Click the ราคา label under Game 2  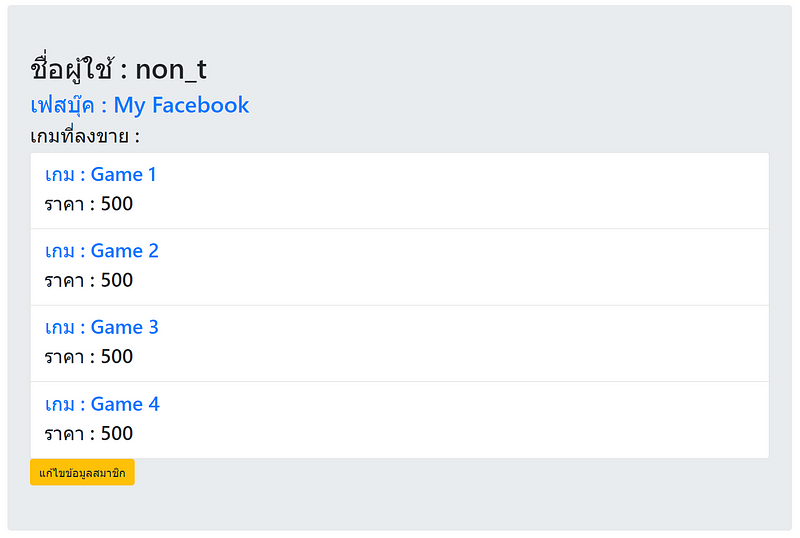64,281
